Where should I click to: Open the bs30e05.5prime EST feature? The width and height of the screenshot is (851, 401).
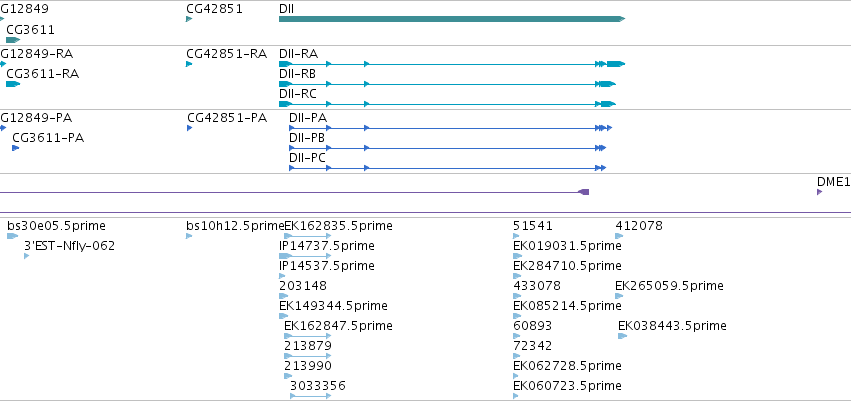12,236
